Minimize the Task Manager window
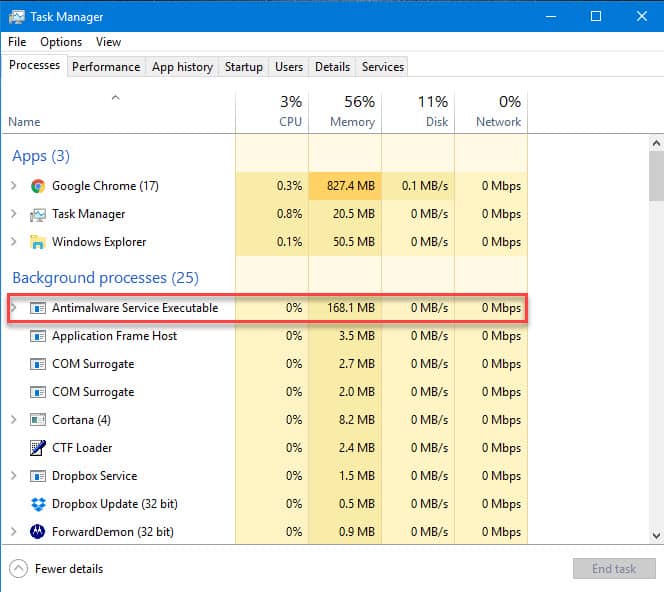Viewport: 664px width, 592px height. [x=551, y=17]
